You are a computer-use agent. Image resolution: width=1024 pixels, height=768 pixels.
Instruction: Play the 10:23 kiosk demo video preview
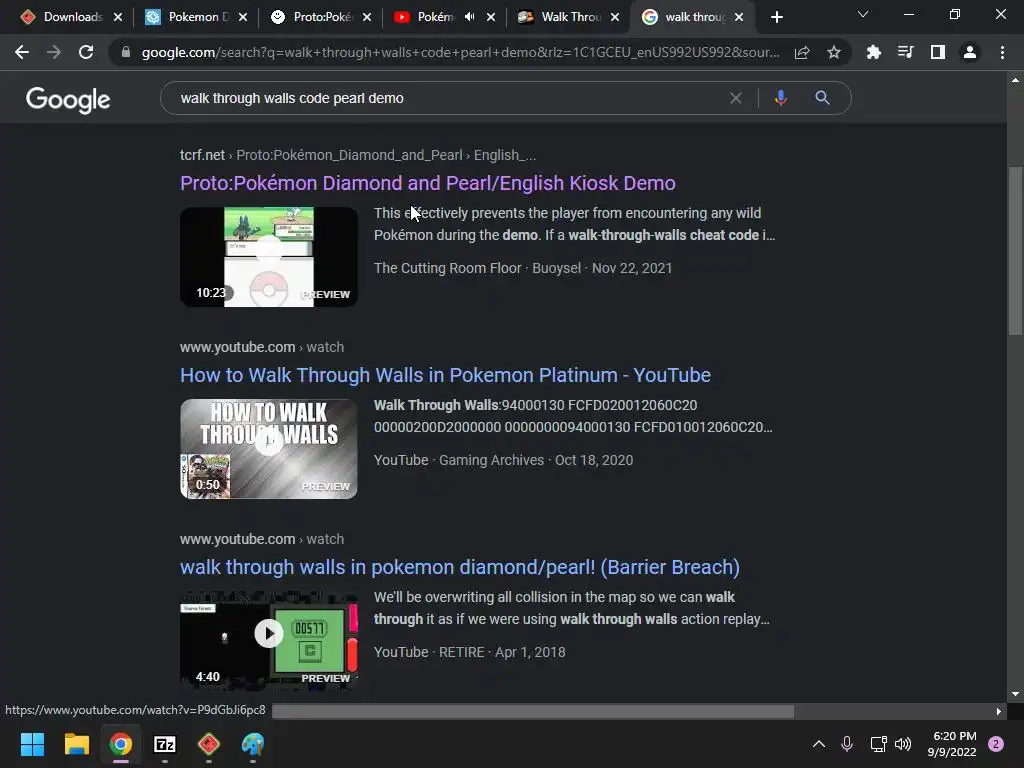click(268, 257)
